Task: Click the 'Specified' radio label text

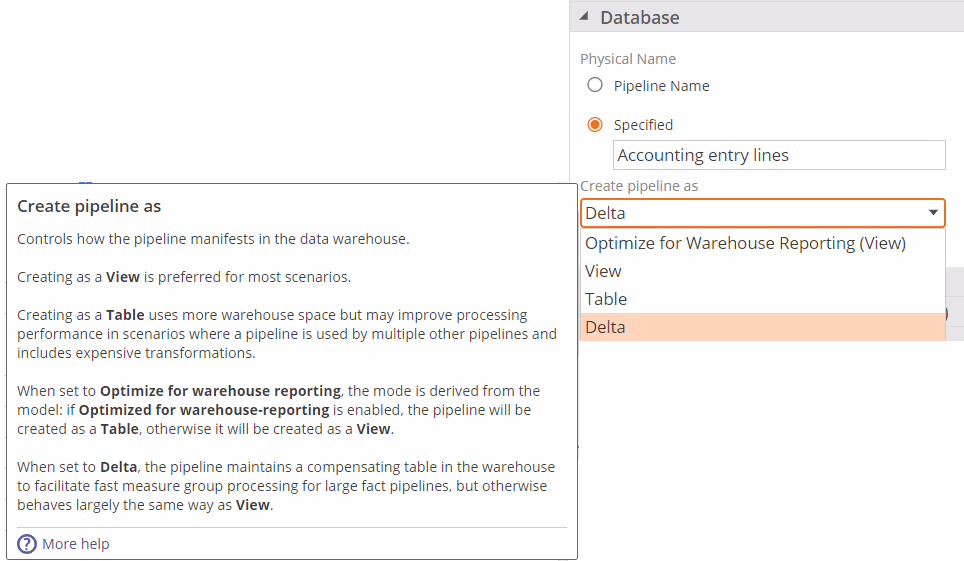Action: tap(643, 125)
